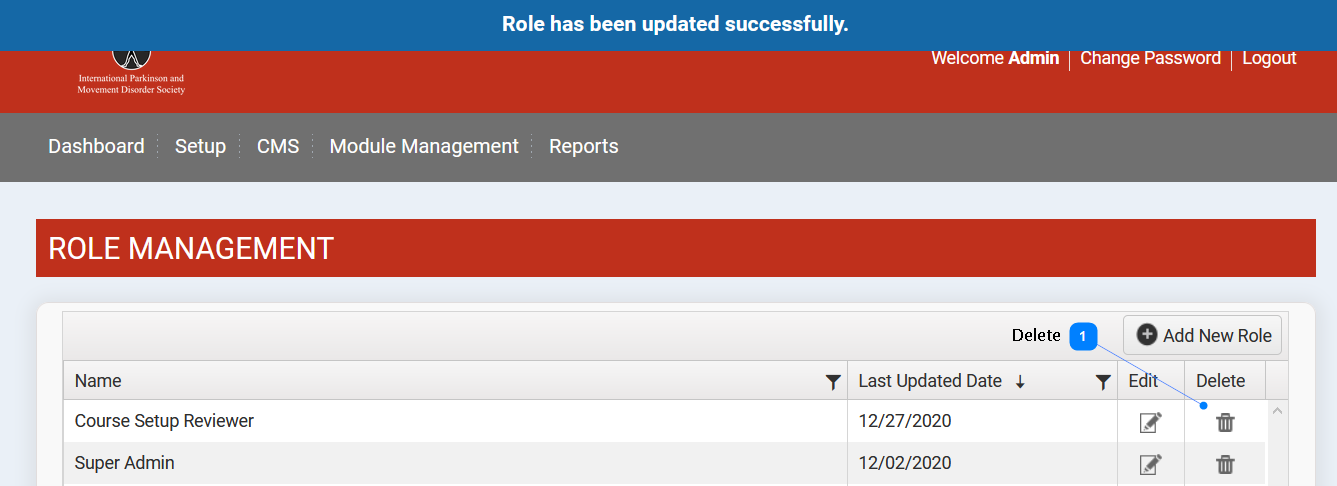Log out using the Logout link

point(1269,58)
